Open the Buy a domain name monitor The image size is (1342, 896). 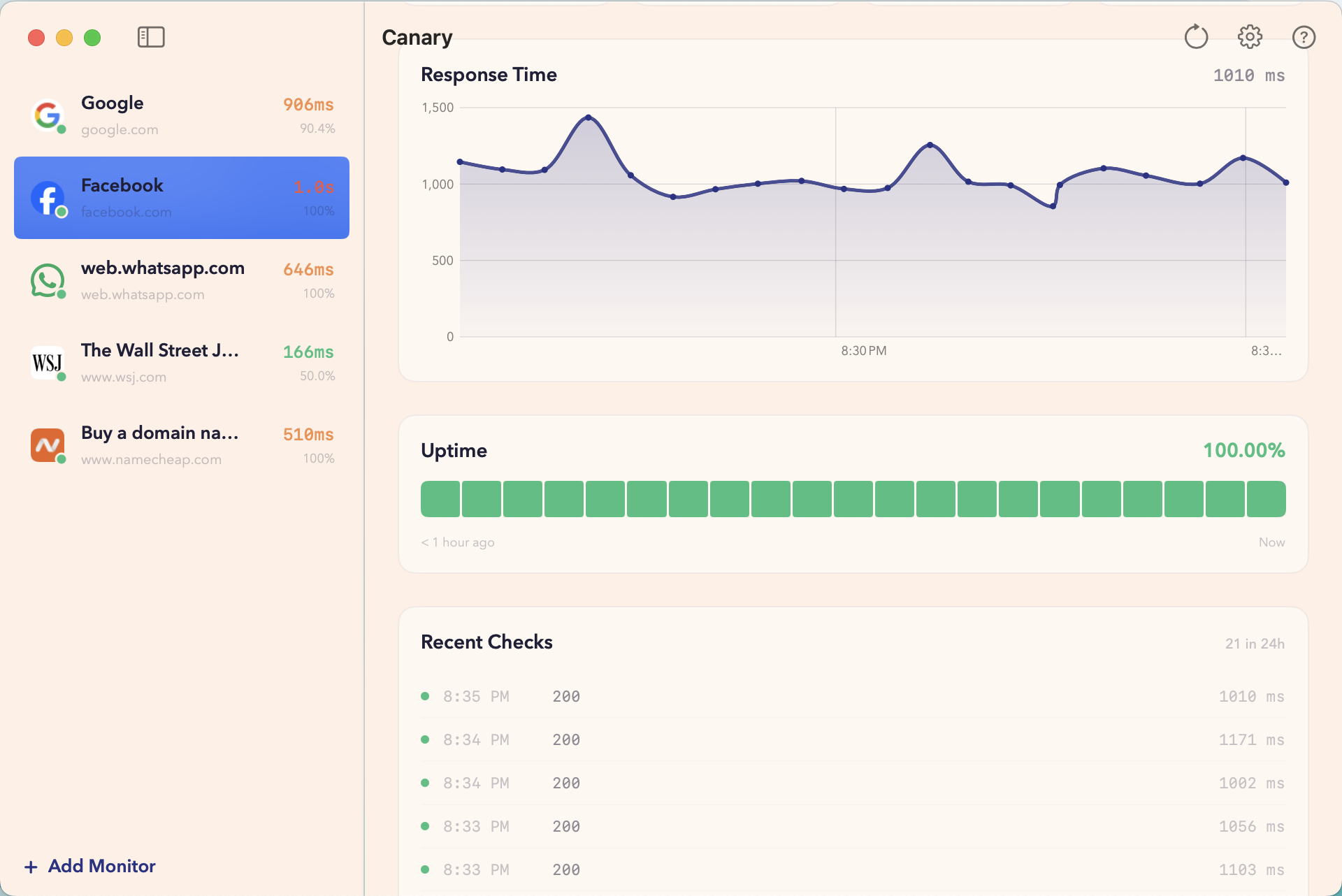pyautogui.click(x=181, y=445)
